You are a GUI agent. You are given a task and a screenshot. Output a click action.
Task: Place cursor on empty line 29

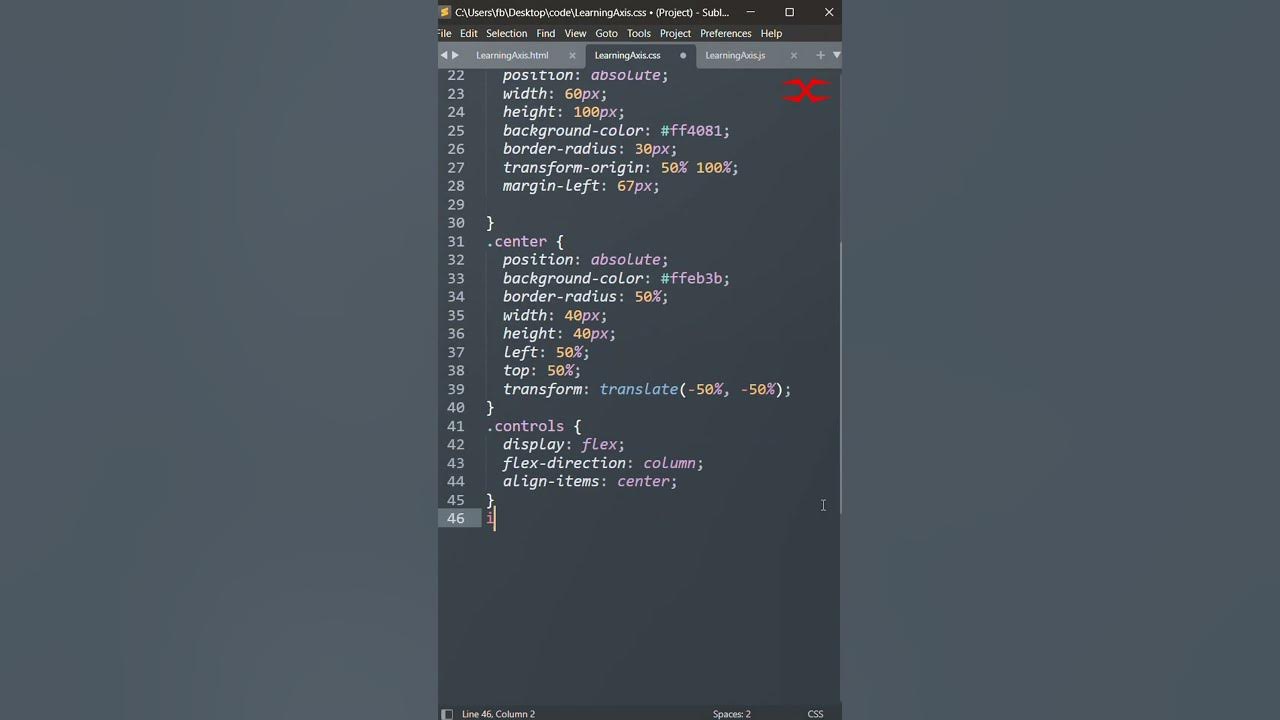click(660, 204)
